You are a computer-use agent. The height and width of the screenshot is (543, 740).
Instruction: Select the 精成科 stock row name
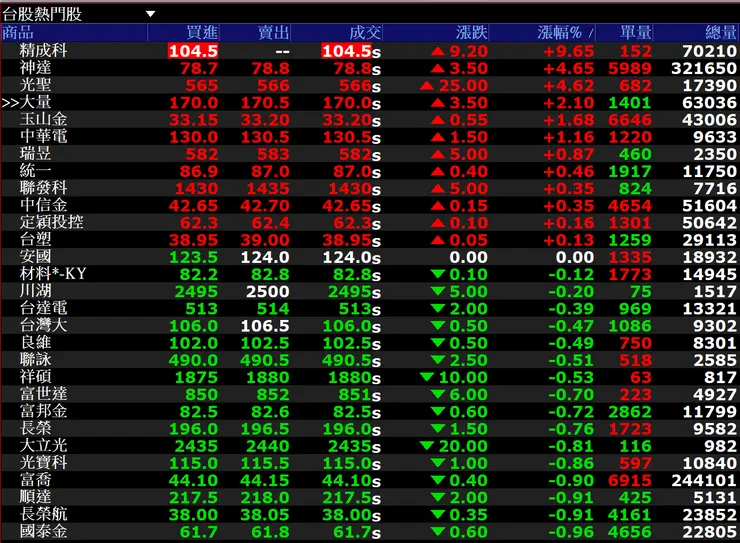[x=43, y=50]
